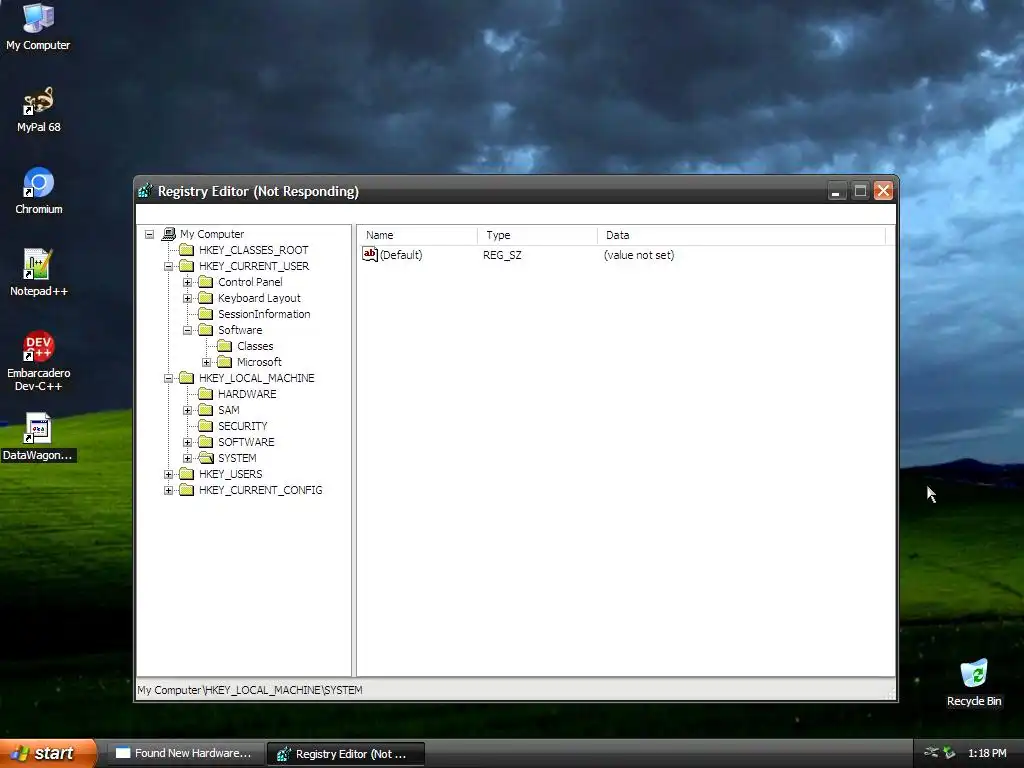
Task: Expand the Keyboard Layout key
Action: pyautogui.click(x=187, y=298)
